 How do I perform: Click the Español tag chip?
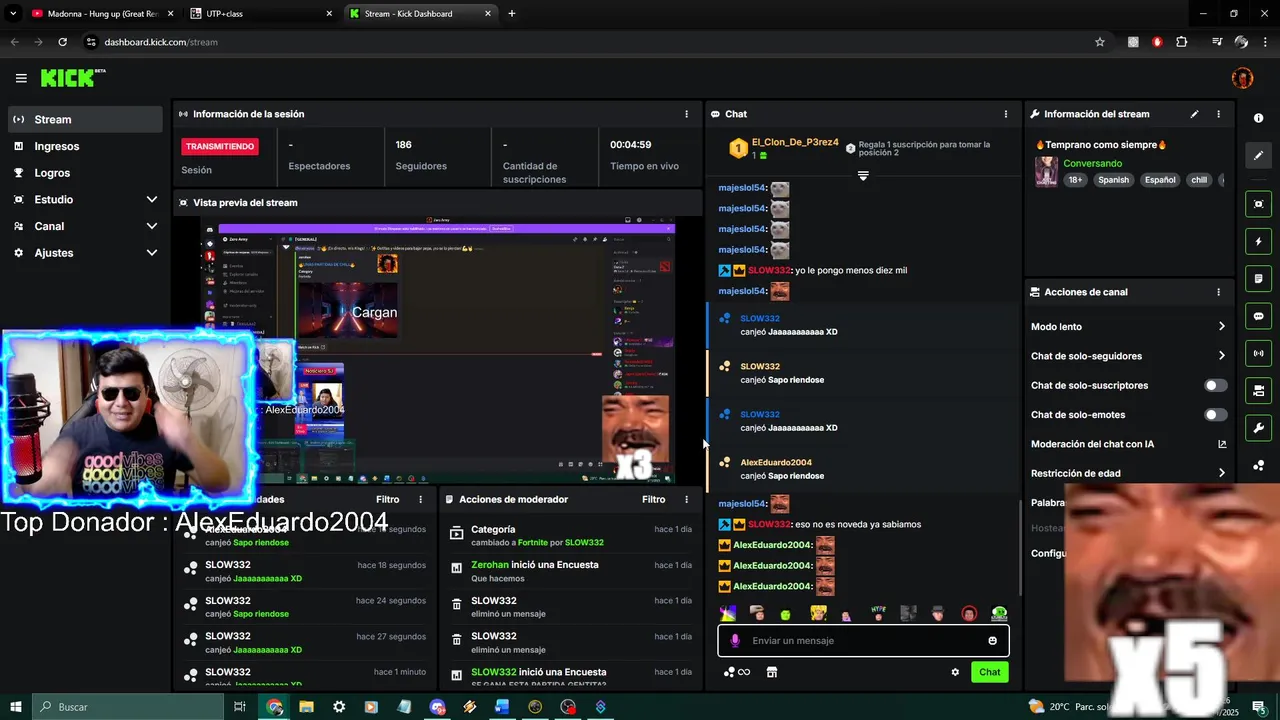1160,180
